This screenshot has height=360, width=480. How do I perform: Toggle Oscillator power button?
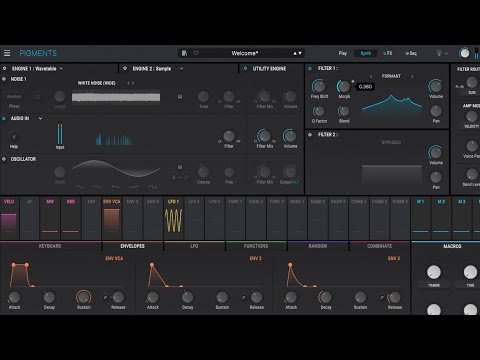[x=4, y=159]
